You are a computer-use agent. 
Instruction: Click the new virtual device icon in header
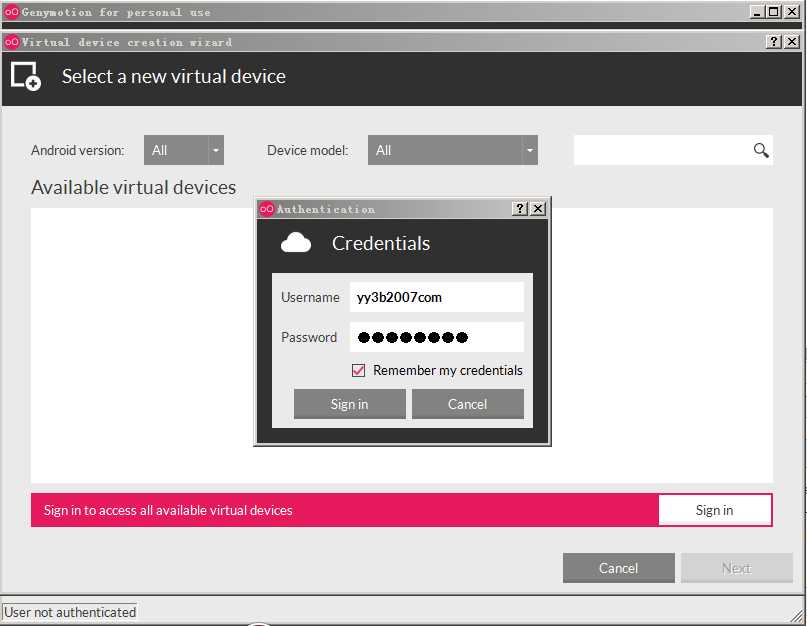point(26,76)
